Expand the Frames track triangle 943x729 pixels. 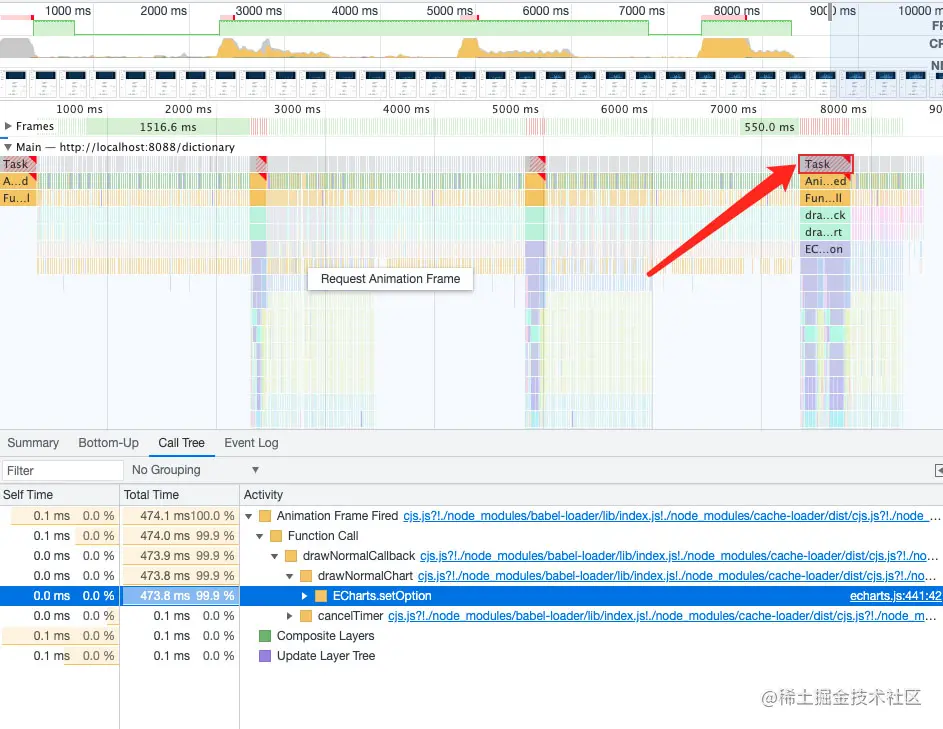8,126
